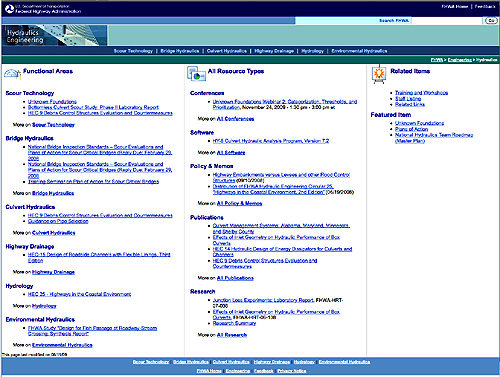Open Feedback link in top header
The image size is (500, 377).
485,6
